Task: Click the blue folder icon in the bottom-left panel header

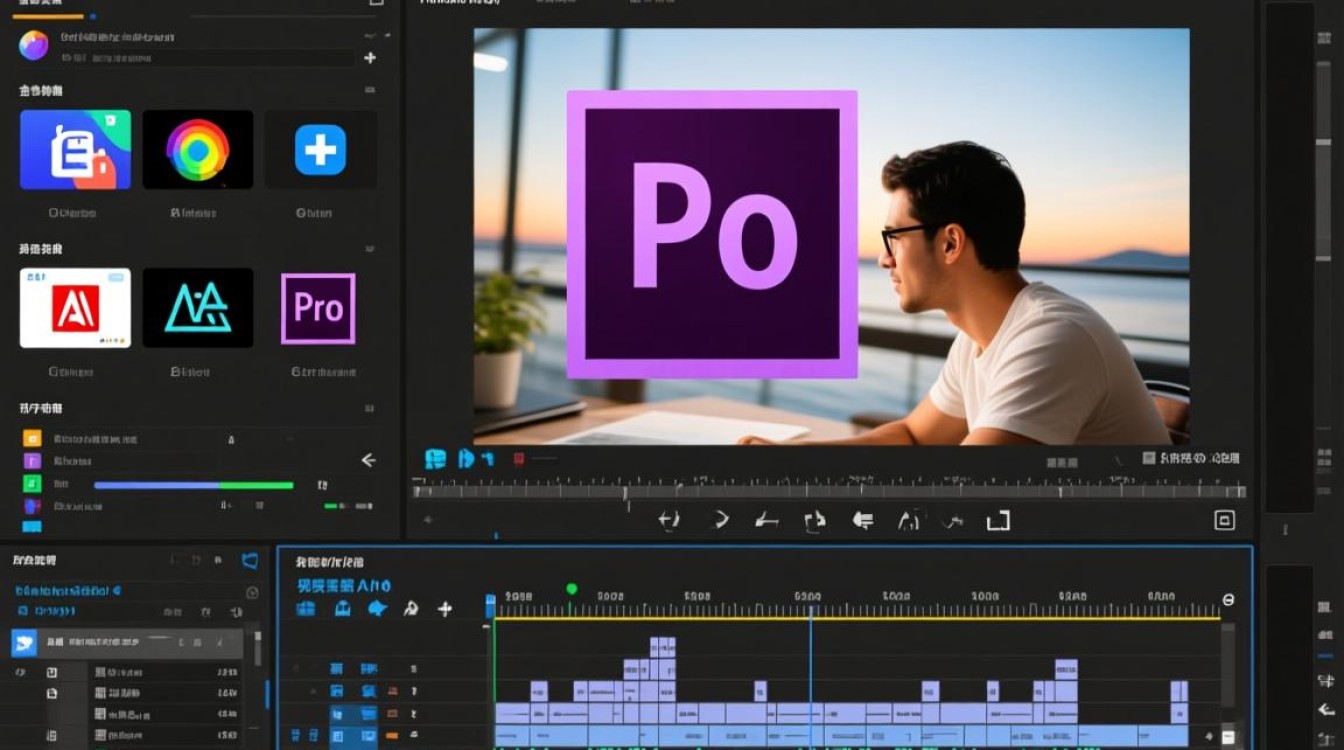Action: tap(250, 561)
